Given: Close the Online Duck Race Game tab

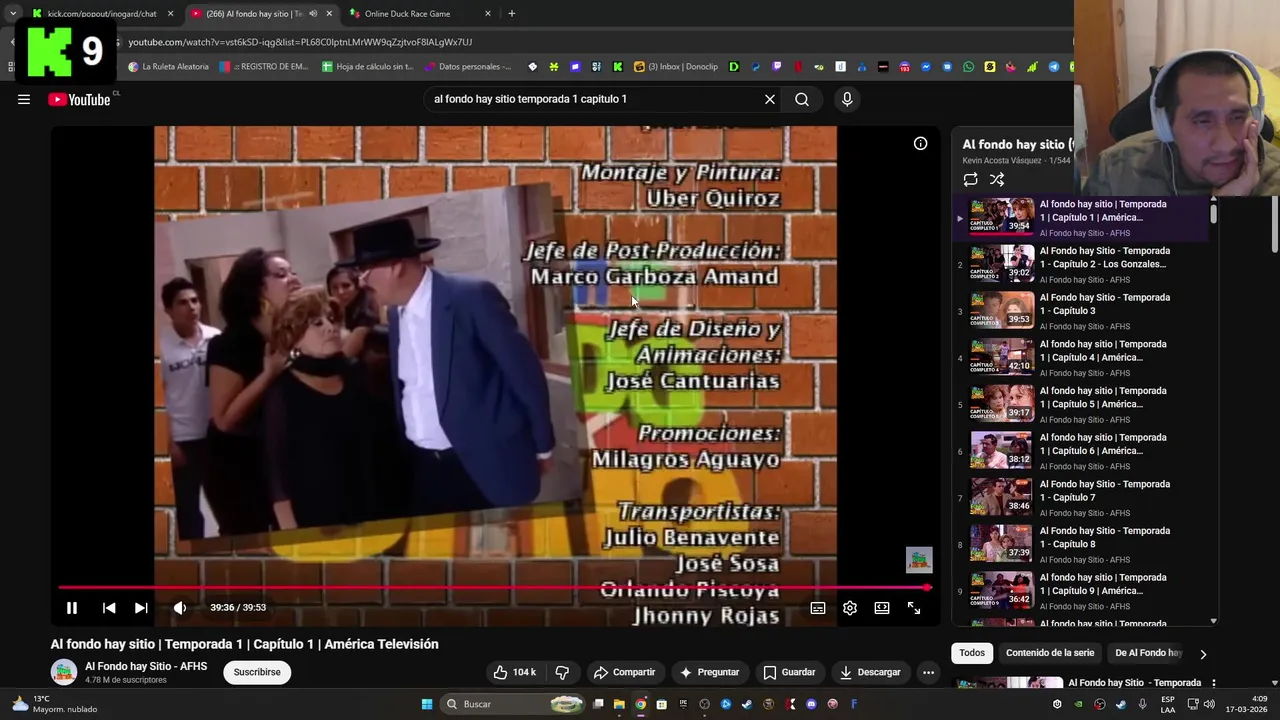Looking at the screenshot, I should (488, 14).
